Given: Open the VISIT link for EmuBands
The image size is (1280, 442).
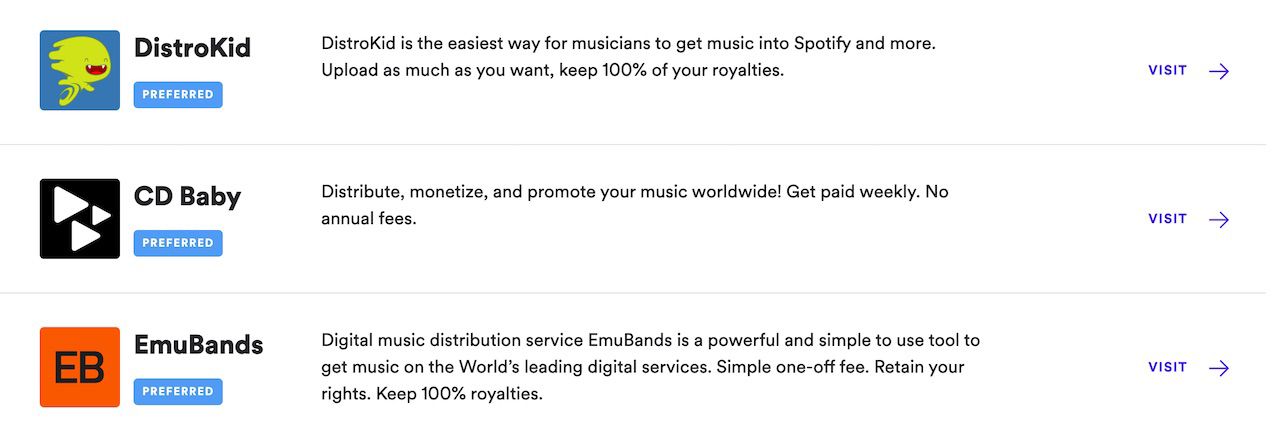Looking at the screenshot, I should pyautogui.click(x=1167, y=367).
